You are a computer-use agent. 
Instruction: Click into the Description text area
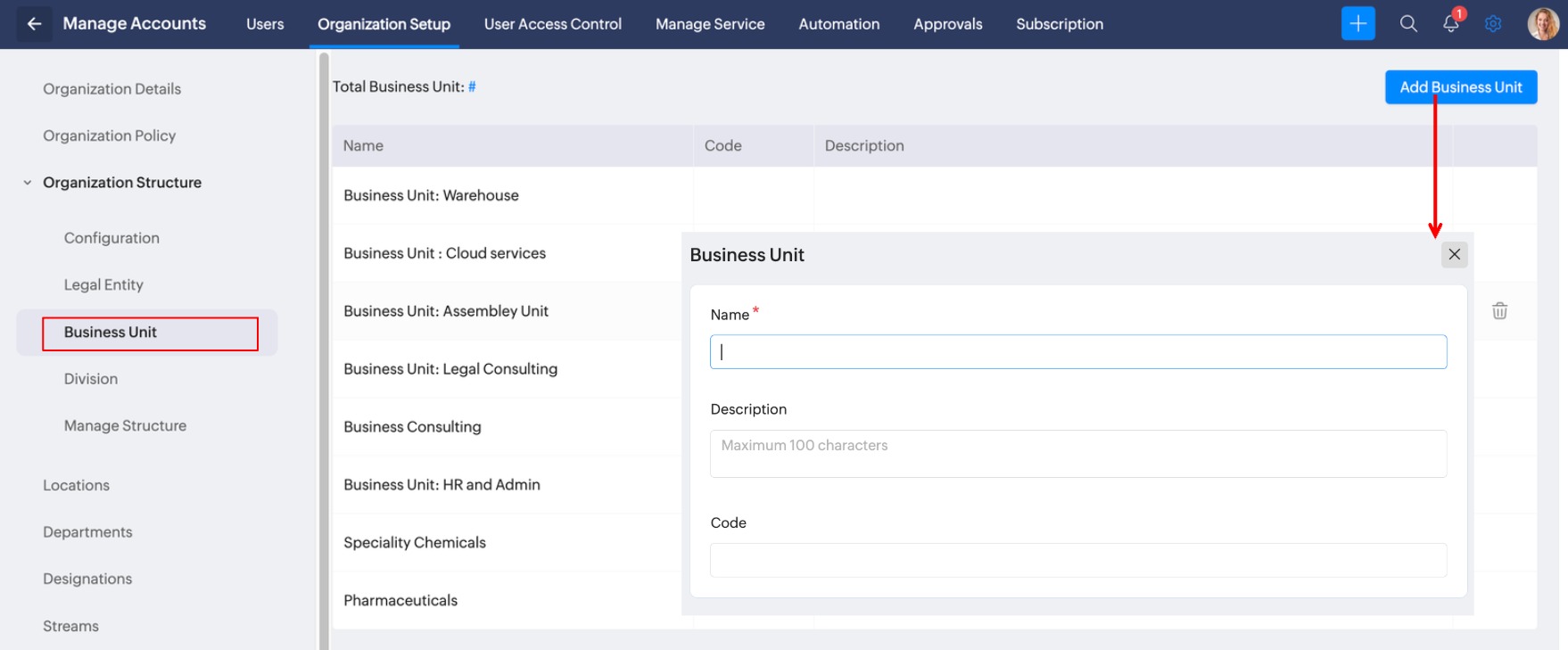point(1077,454)
